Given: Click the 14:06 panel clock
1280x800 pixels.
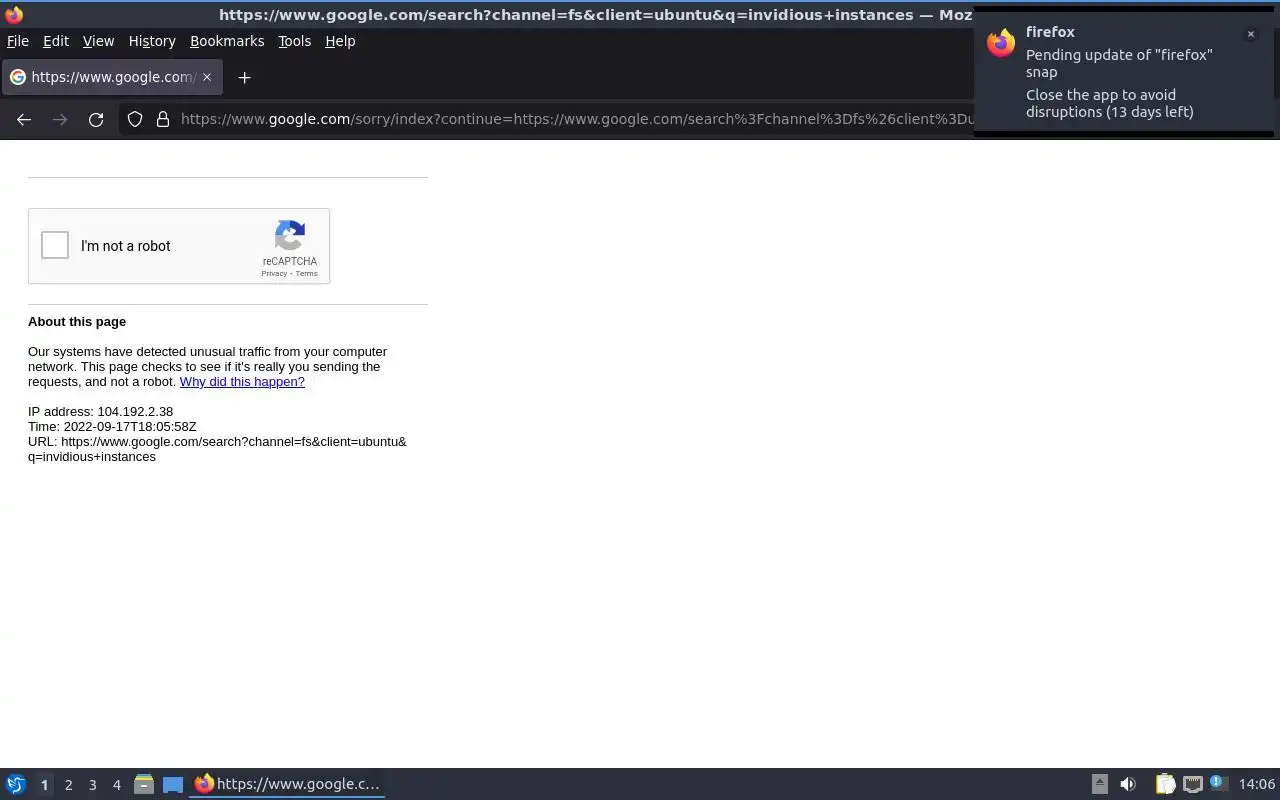Looking at the screenshot, I should point(1256,784).
